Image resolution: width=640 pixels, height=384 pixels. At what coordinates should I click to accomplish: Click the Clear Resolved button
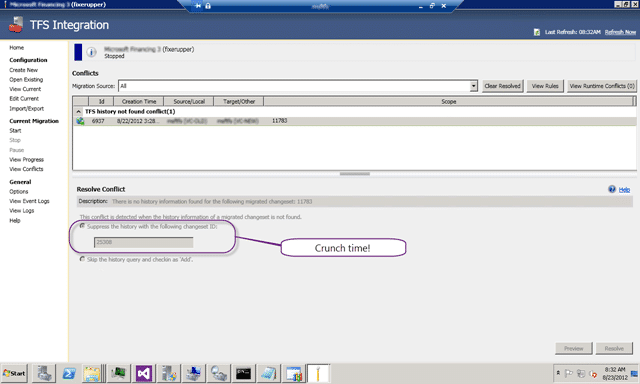502,86
